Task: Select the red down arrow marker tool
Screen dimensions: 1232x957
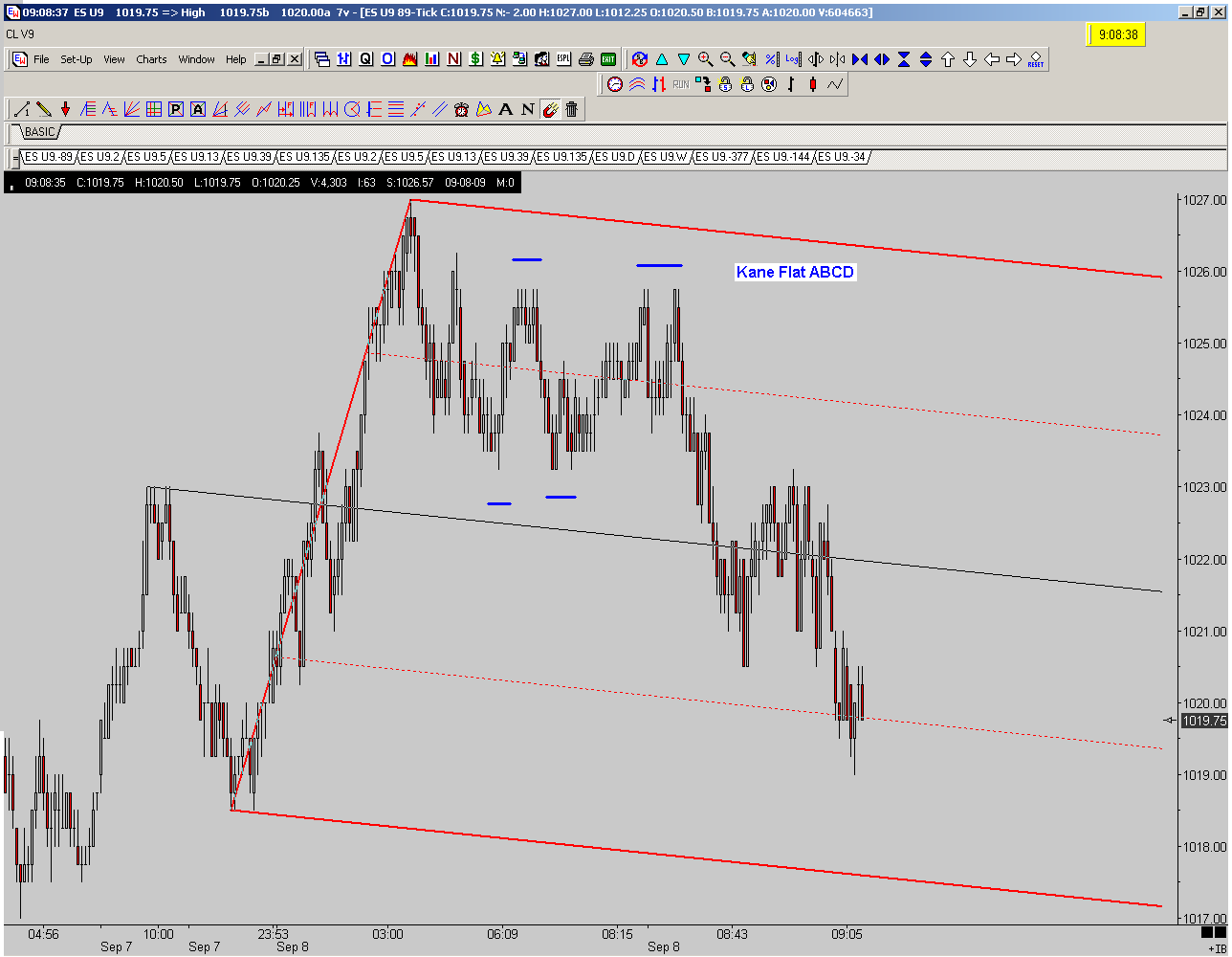Action: point(65,109)
